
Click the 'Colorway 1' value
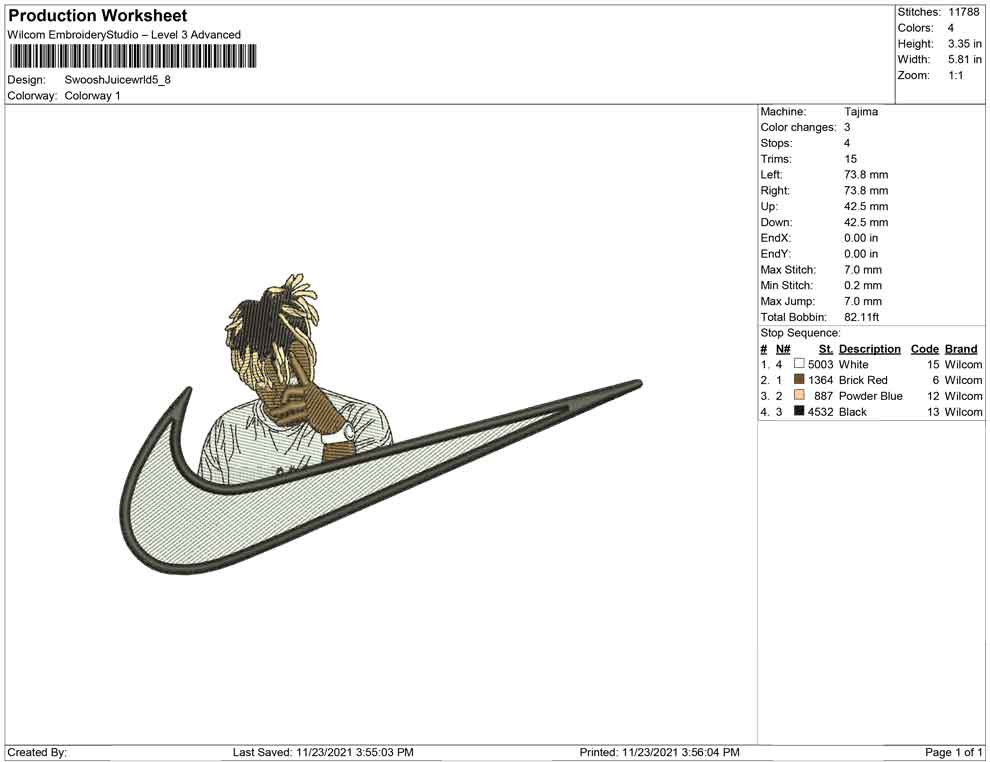(92, 95)
